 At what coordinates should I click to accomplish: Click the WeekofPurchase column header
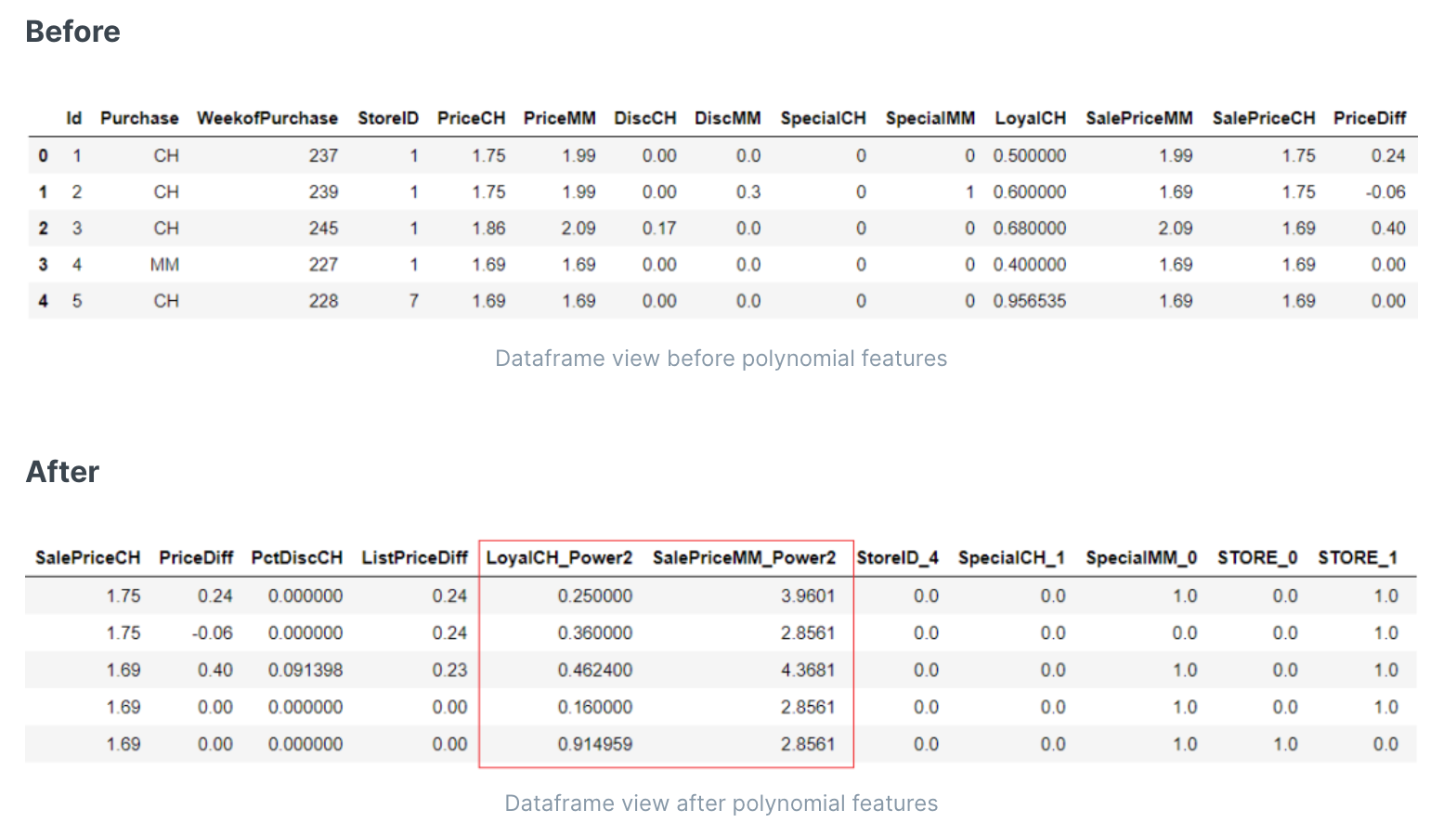(266, 118)
